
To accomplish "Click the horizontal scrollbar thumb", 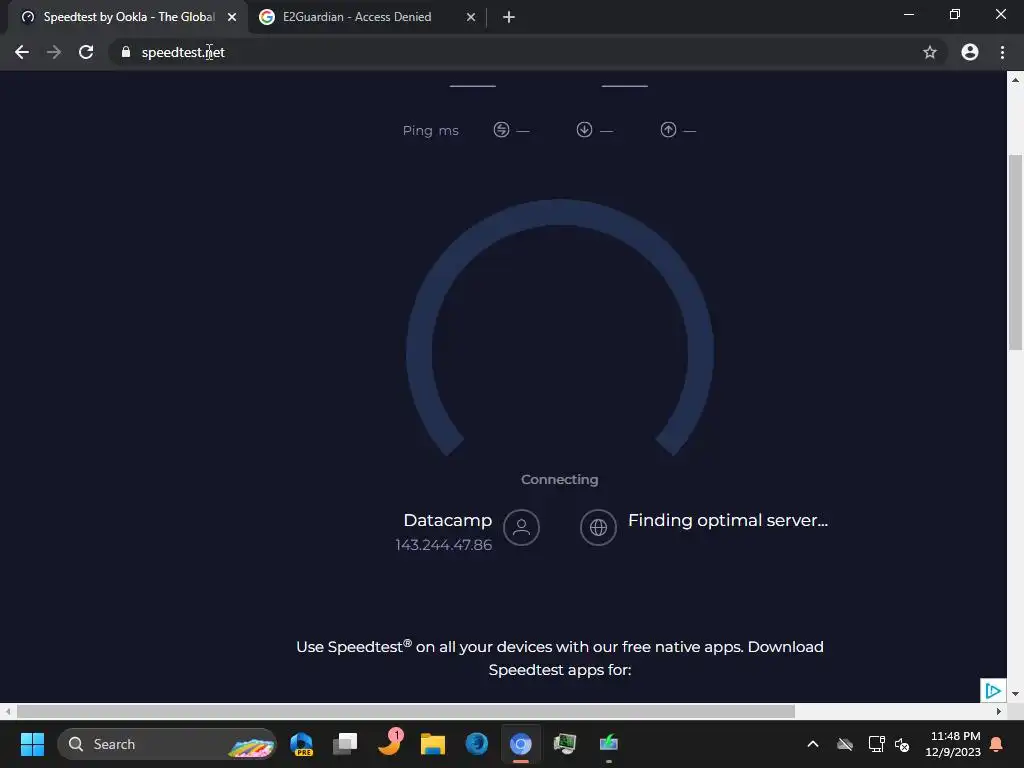I will coord(406,711).
